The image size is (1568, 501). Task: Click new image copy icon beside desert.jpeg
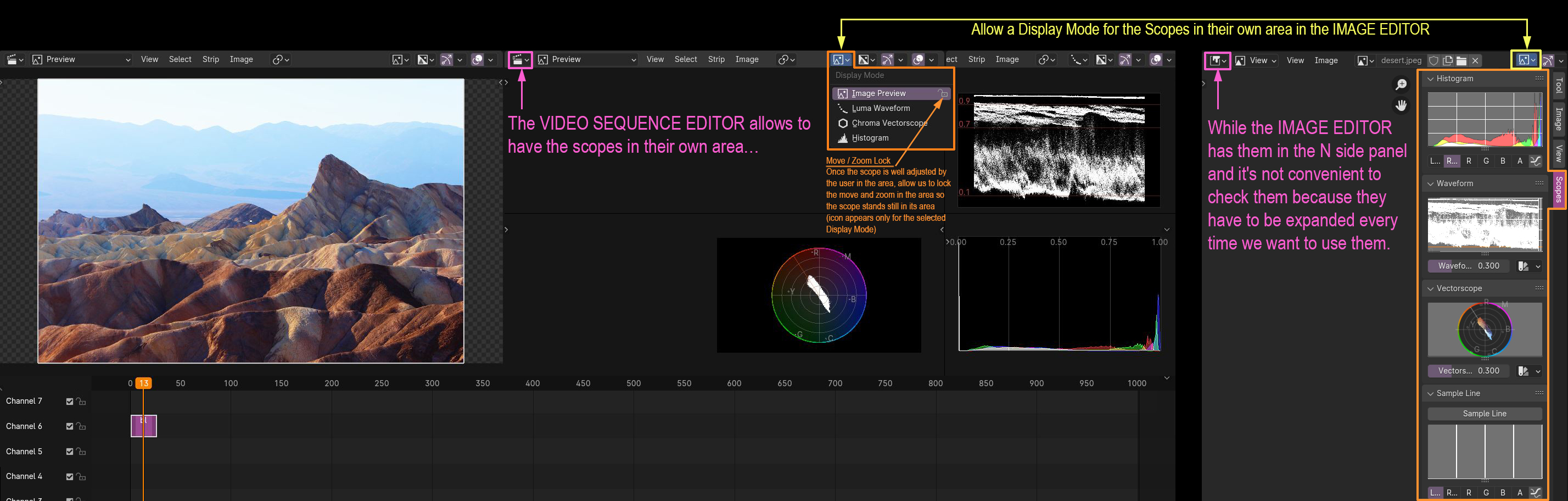pos(1447,60)
